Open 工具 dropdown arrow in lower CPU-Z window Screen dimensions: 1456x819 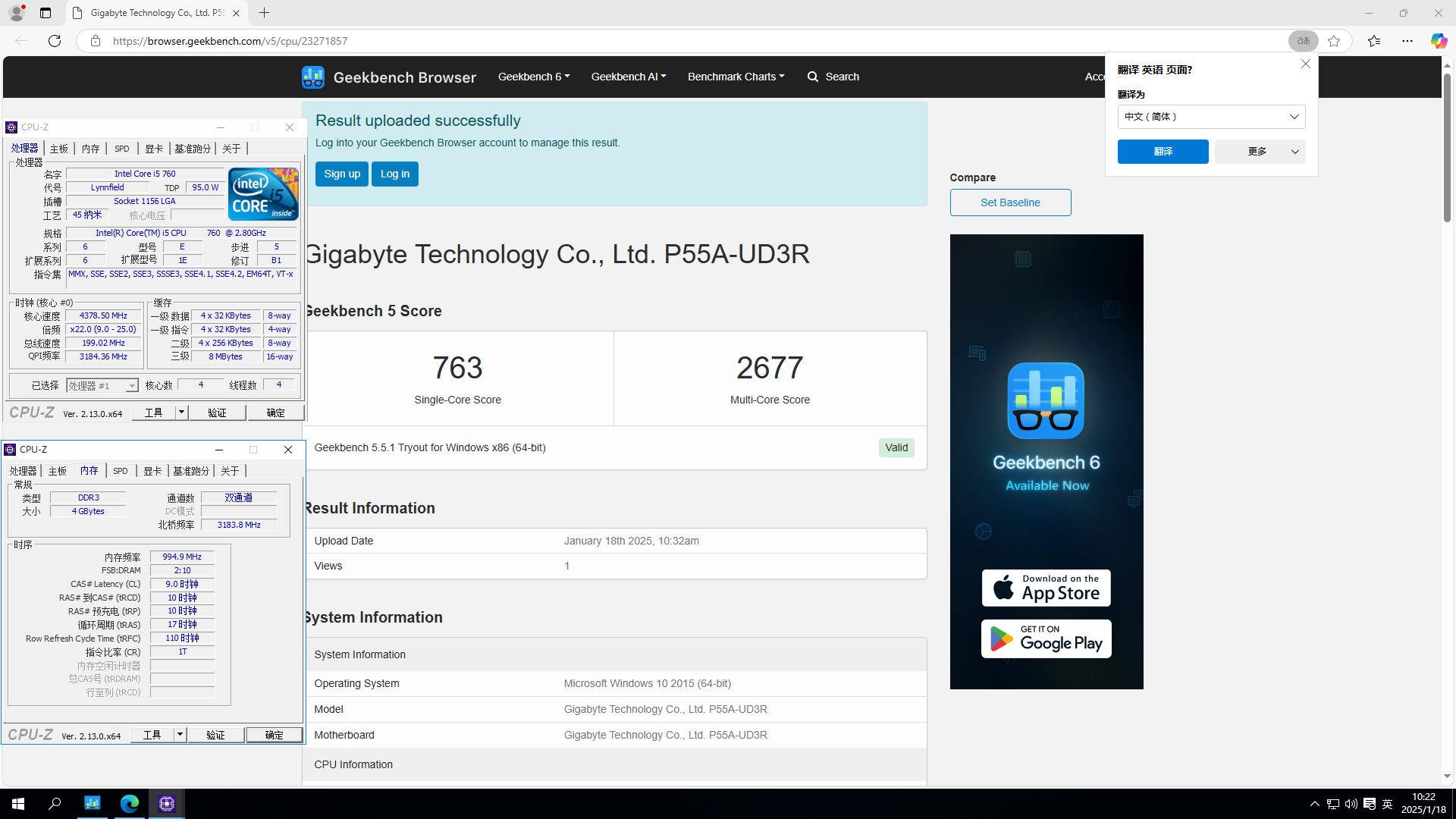pos(180,735)
